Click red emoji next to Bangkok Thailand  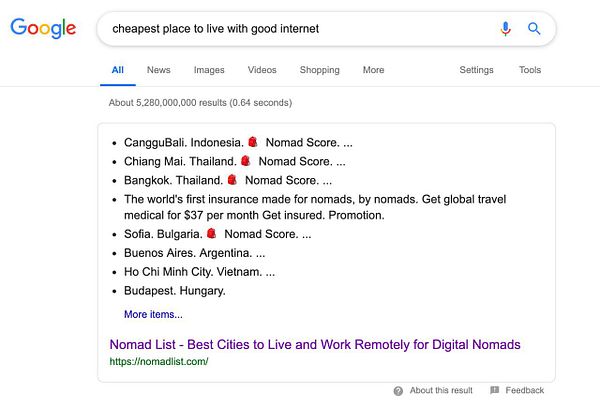232,180
